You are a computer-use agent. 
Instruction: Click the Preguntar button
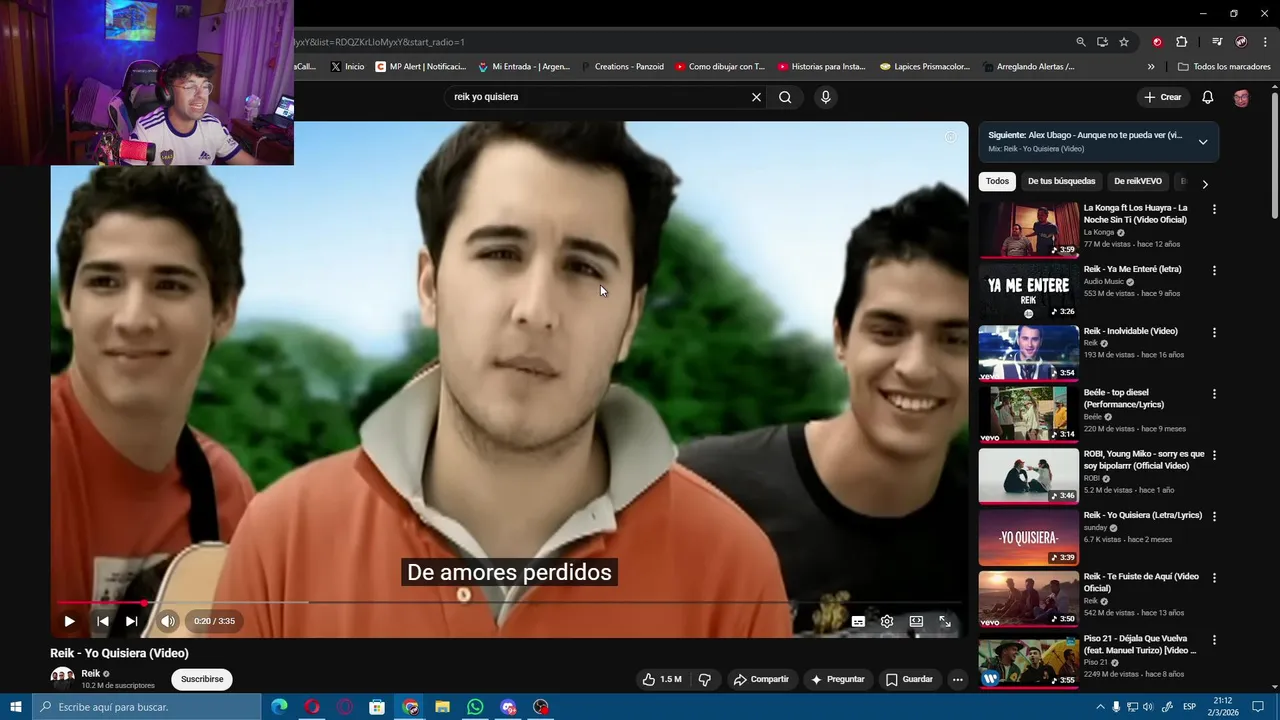[x=838, y=679]
